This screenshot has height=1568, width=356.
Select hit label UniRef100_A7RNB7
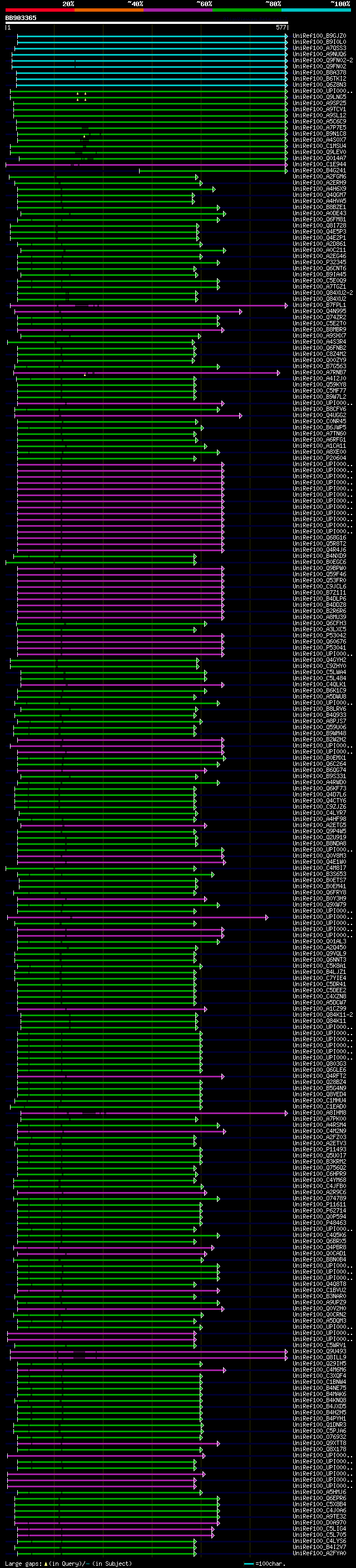(x=319, y=373)
